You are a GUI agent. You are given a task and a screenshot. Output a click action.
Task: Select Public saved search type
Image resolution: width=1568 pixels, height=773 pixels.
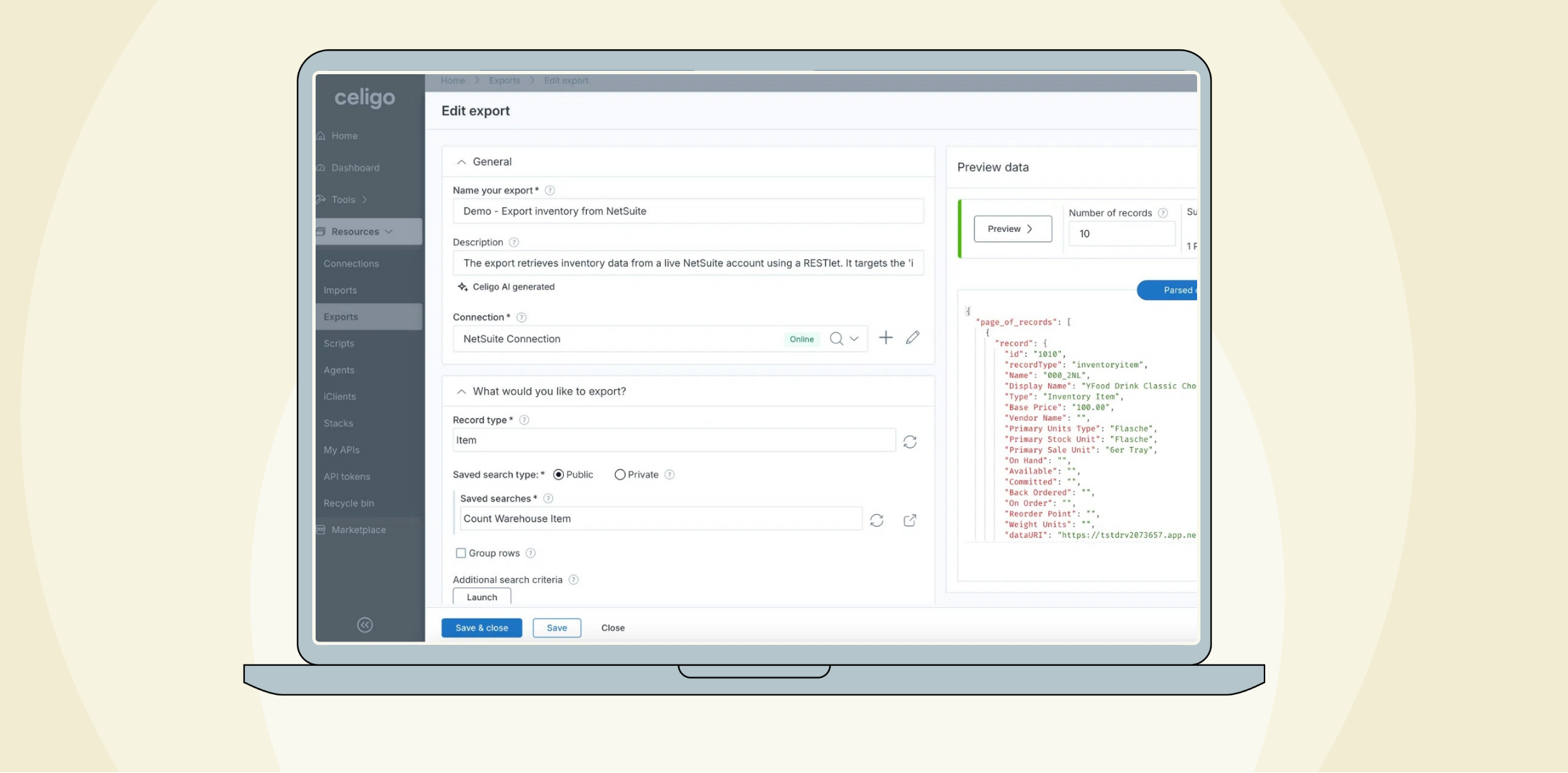coord(558,475)
